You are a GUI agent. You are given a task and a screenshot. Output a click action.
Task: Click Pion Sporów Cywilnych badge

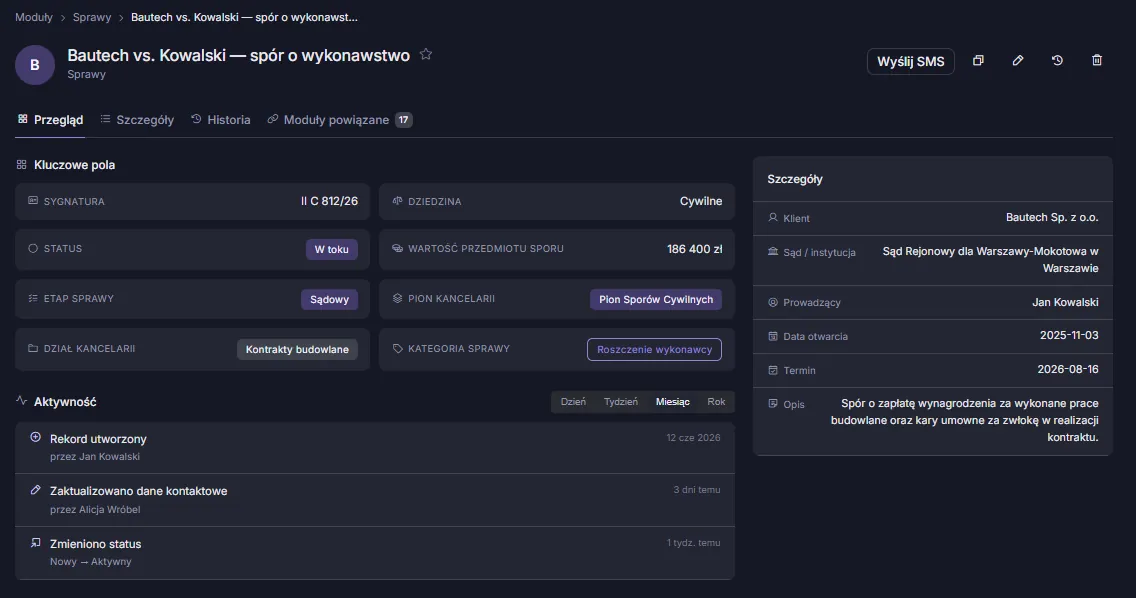click(x=656, y=299)
